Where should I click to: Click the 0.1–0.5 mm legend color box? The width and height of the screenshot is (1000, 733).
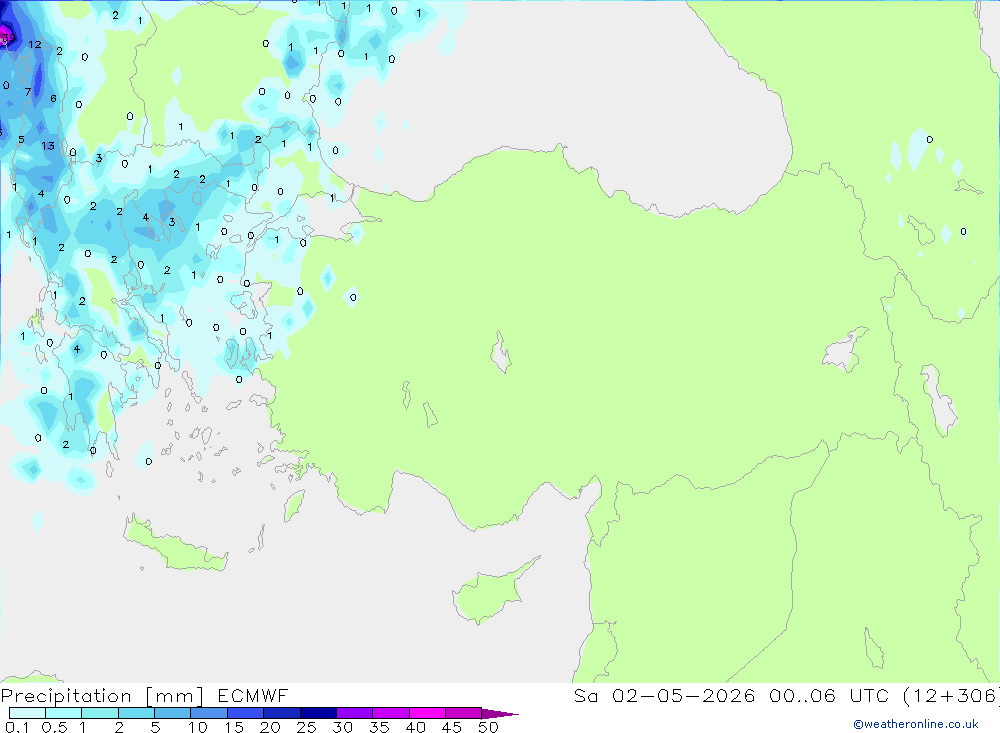(x=27, y=713)
